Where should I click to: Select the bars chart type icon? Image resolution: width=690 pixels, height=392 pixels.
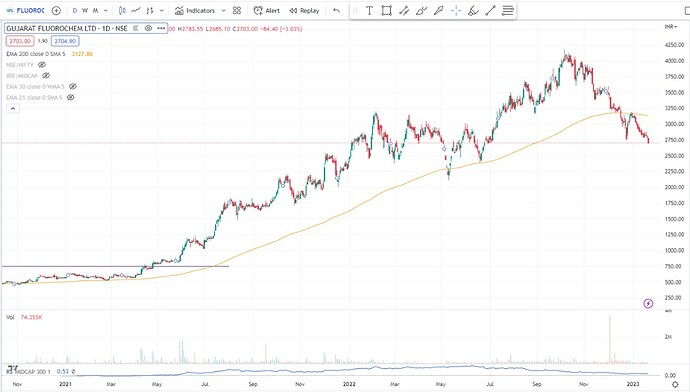150,11
